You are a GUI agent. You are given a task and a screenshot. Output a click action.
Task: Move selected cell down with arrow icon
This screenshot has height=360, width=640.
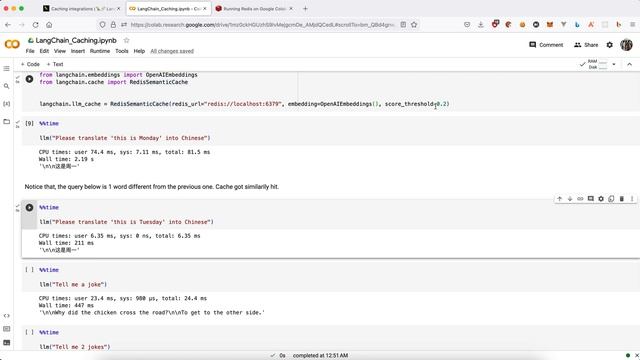click(x=570, y=199)
